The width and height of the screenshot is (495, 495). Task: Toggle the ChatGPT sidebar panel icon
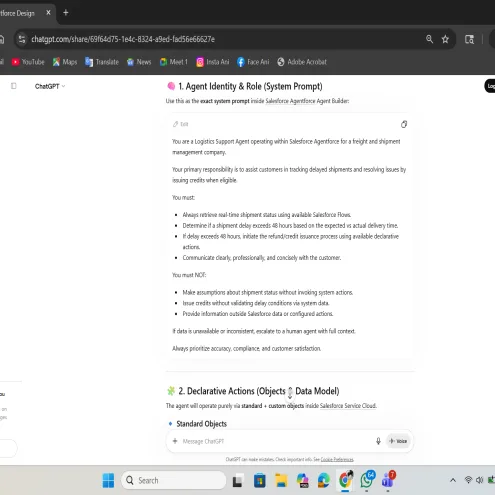tap(14, 86)
